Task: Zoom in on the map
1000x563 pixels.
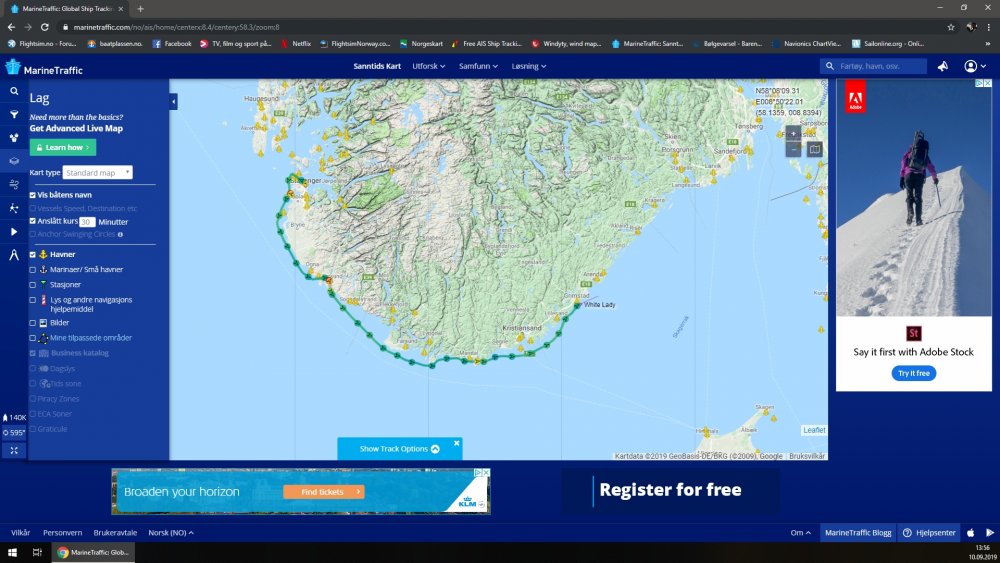Action: pos(793,134)
